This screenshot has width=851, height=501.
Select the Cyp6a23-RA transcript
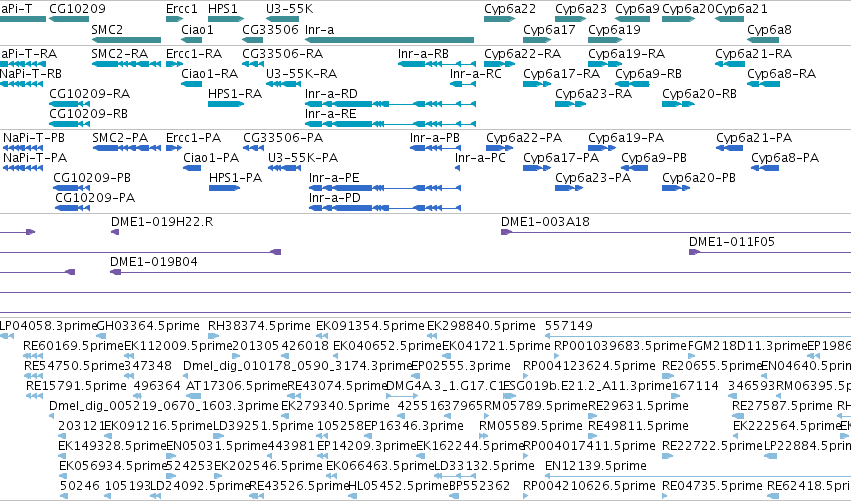point(571,104)
